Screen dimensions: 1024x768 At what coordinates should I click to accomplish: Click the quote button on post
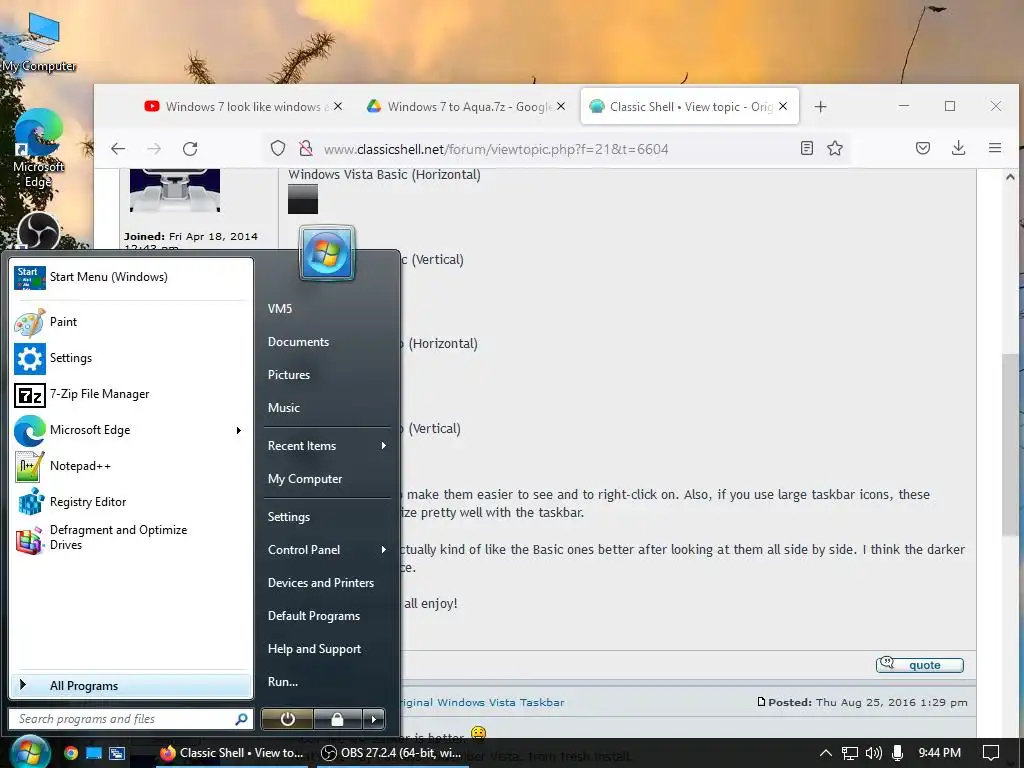pyautogui.click(x=920, y=665)
